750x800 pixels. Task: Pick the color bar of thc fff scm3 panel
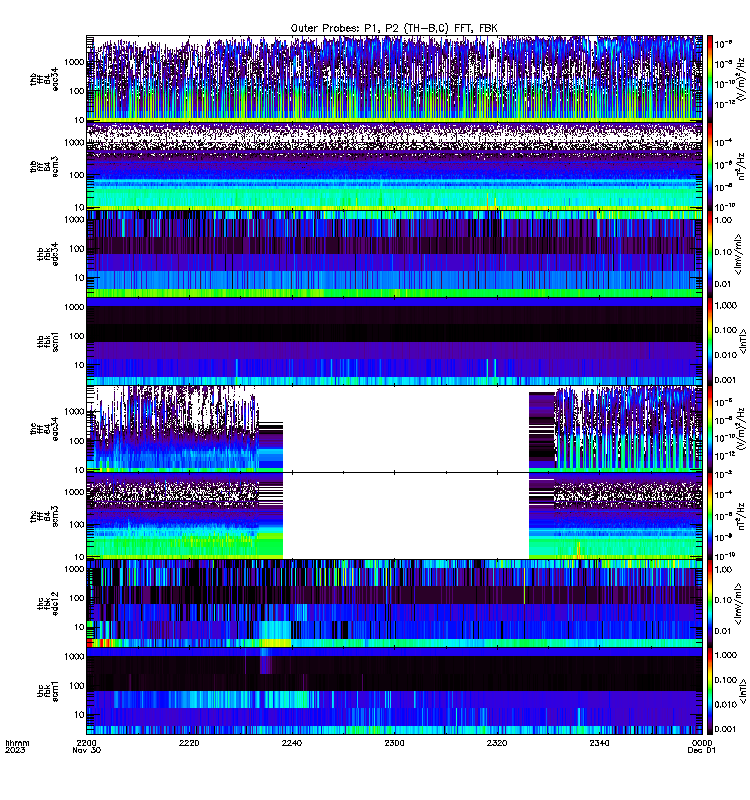click(x=709, y=516)
